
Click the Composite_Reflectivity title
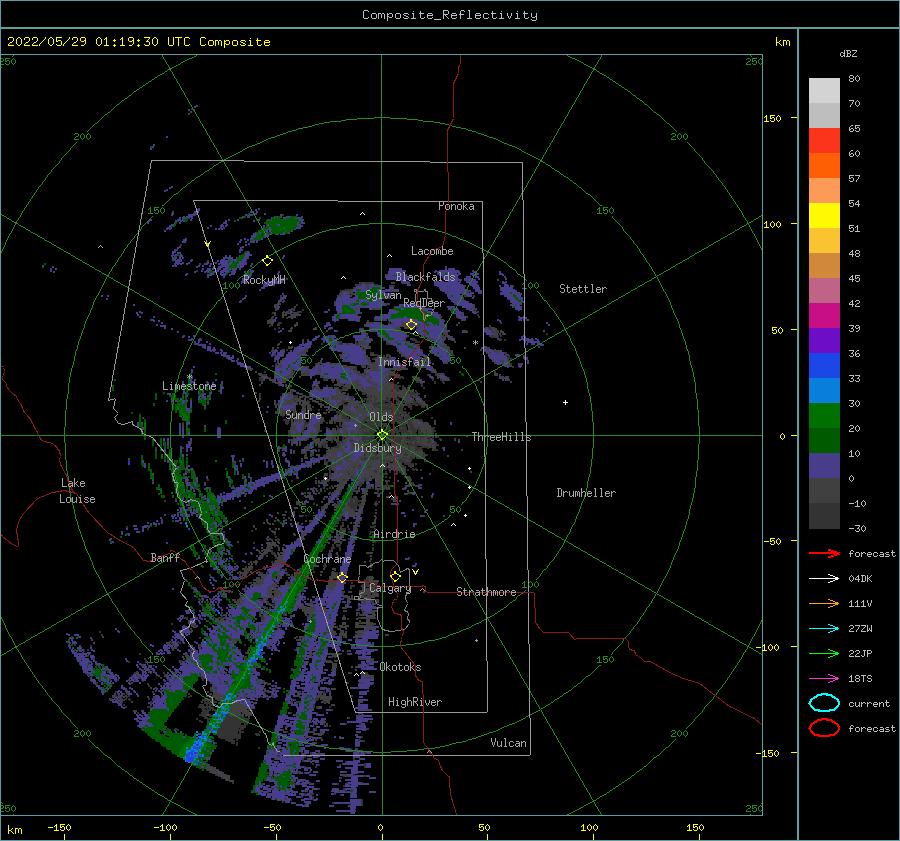point(450,15)
